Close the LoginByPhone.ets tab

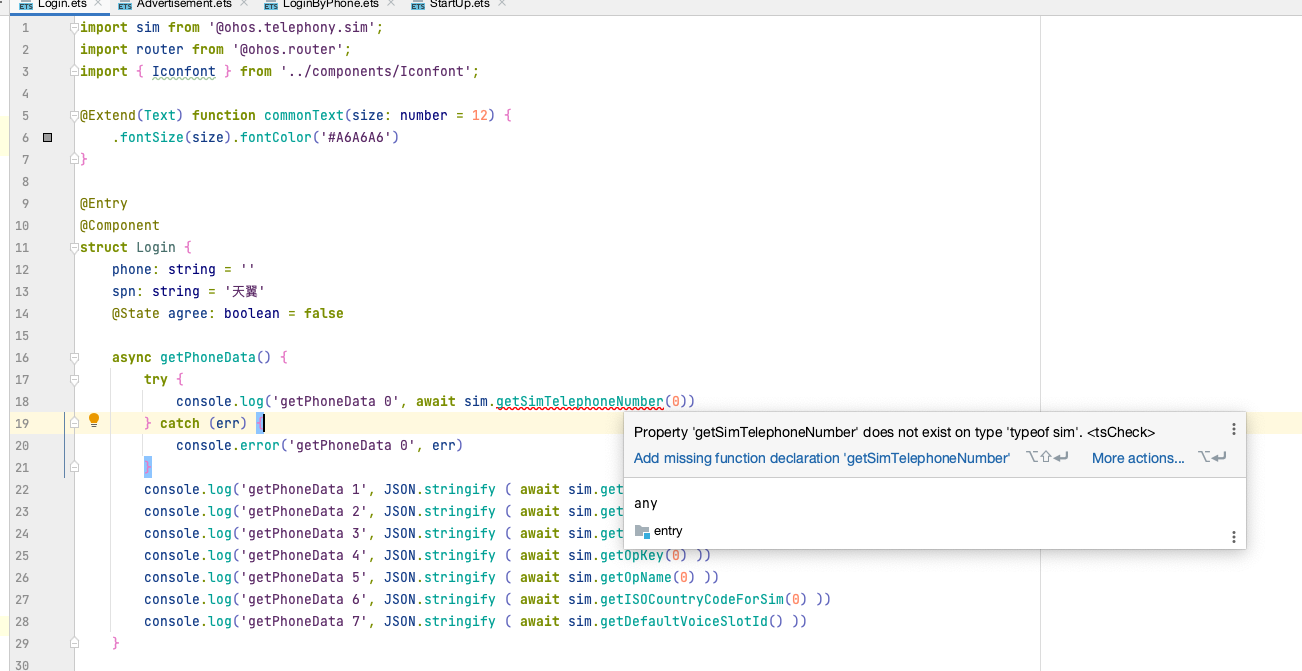390,4
